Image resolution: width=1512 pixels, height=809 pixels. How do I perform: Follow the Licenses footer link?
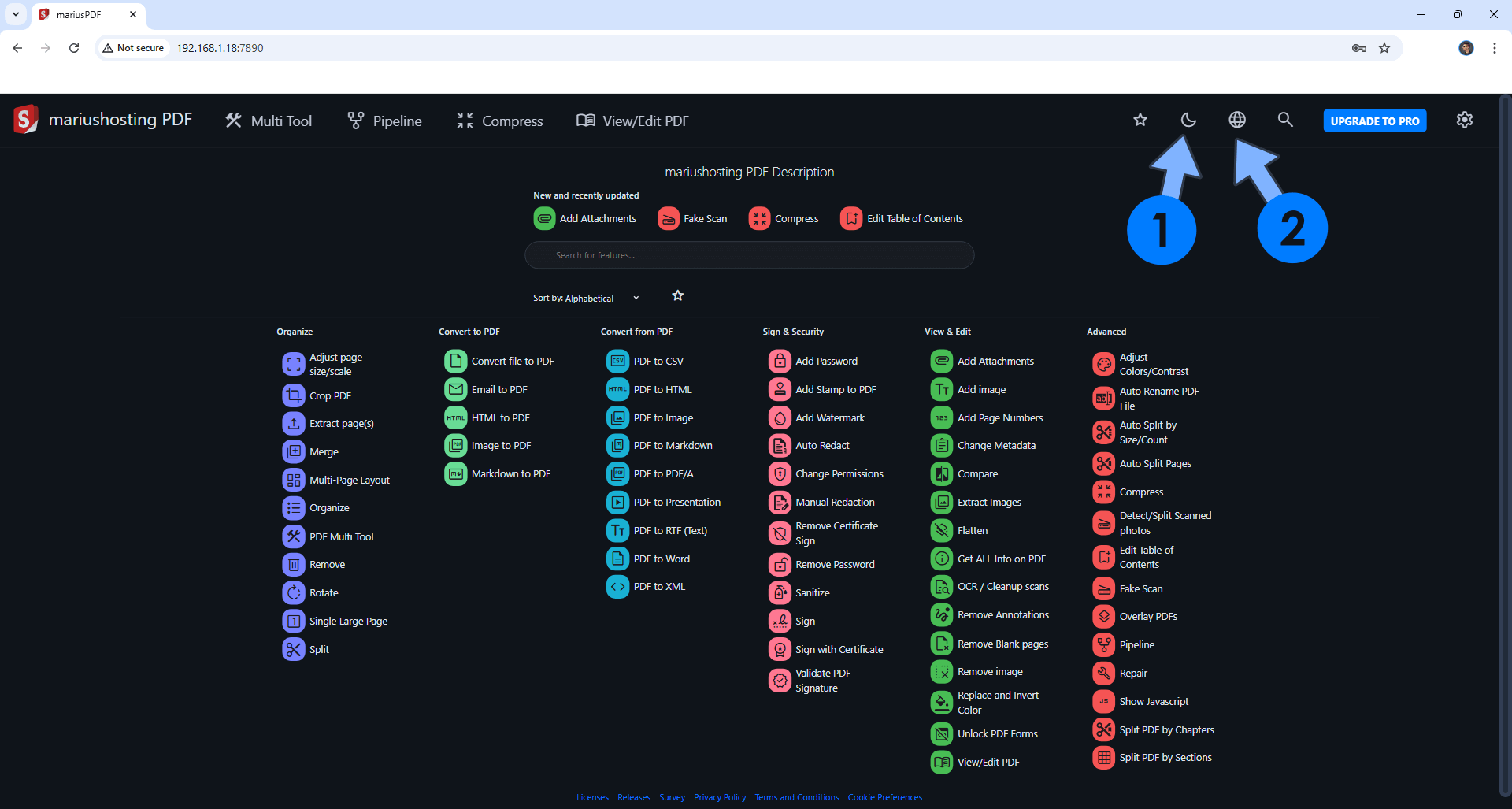click(592, 797)
